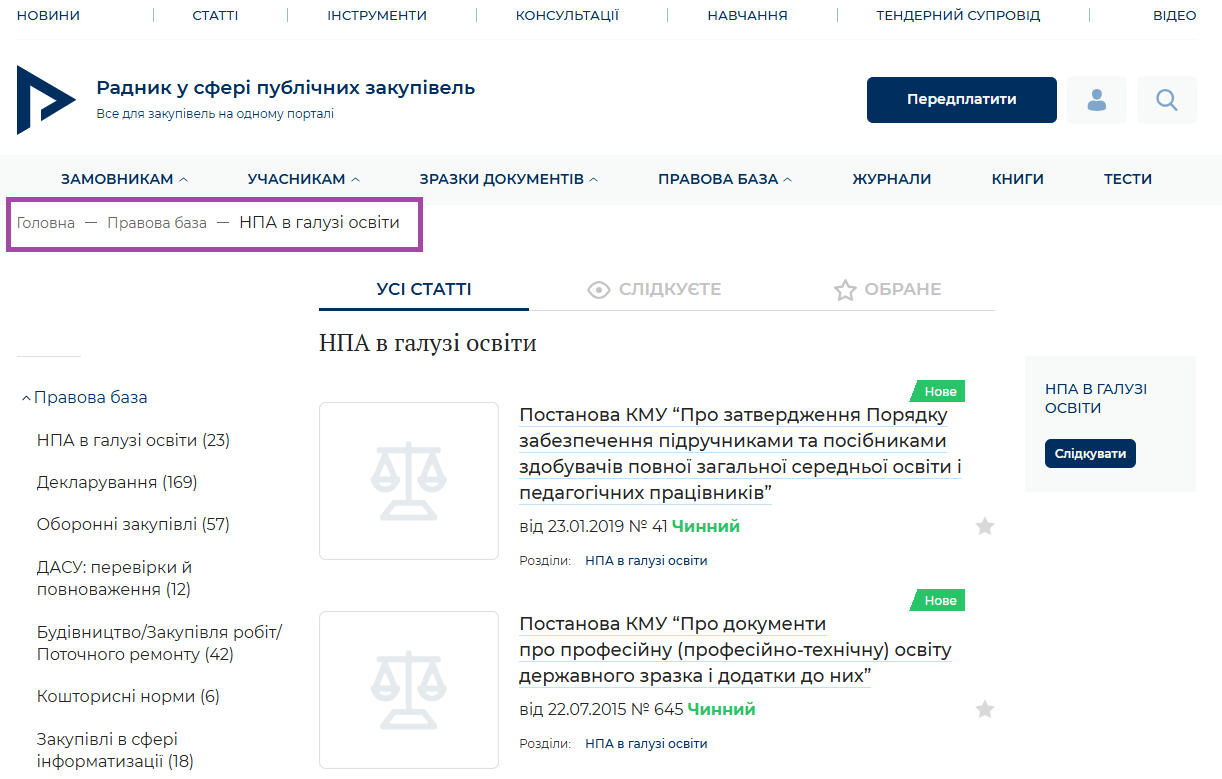The width and height of the screenshot is (1222, 779).
Task: Open the Журнали menu item
Action: 892,179
